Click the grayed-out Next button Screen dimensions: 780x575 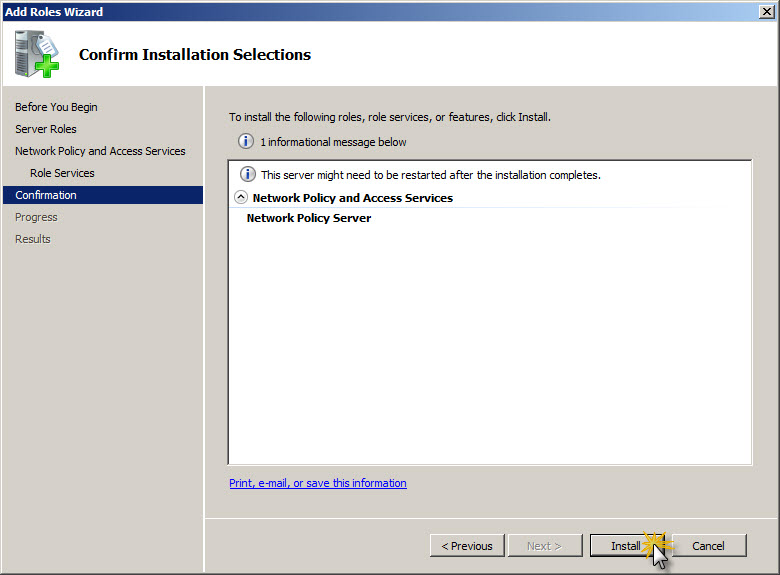click(544, 546)
